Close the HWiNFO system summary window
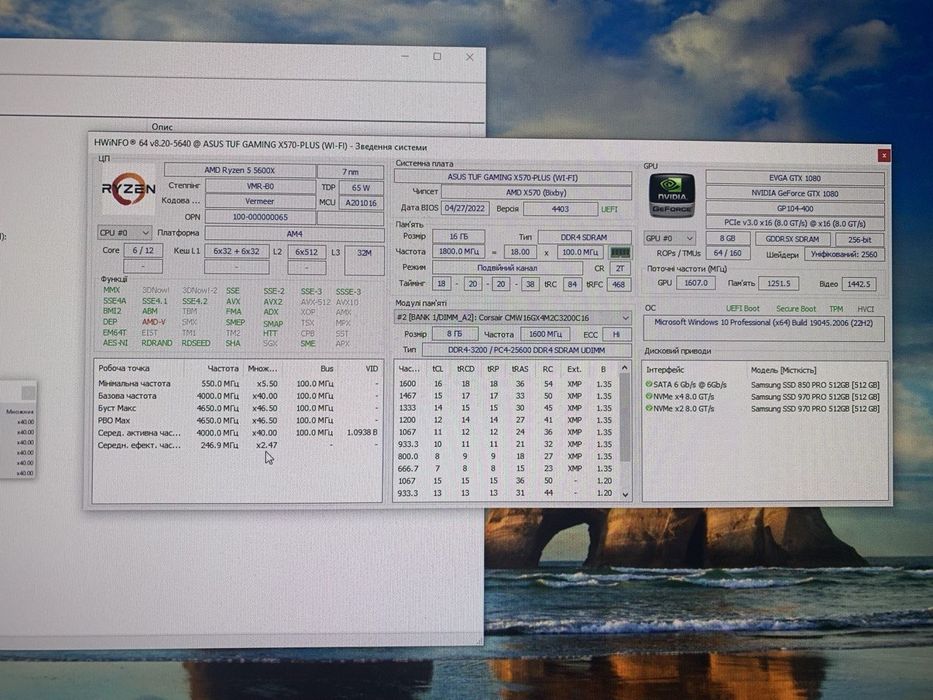933x700 pixels. pyautogui.click(x=884, y=155)
